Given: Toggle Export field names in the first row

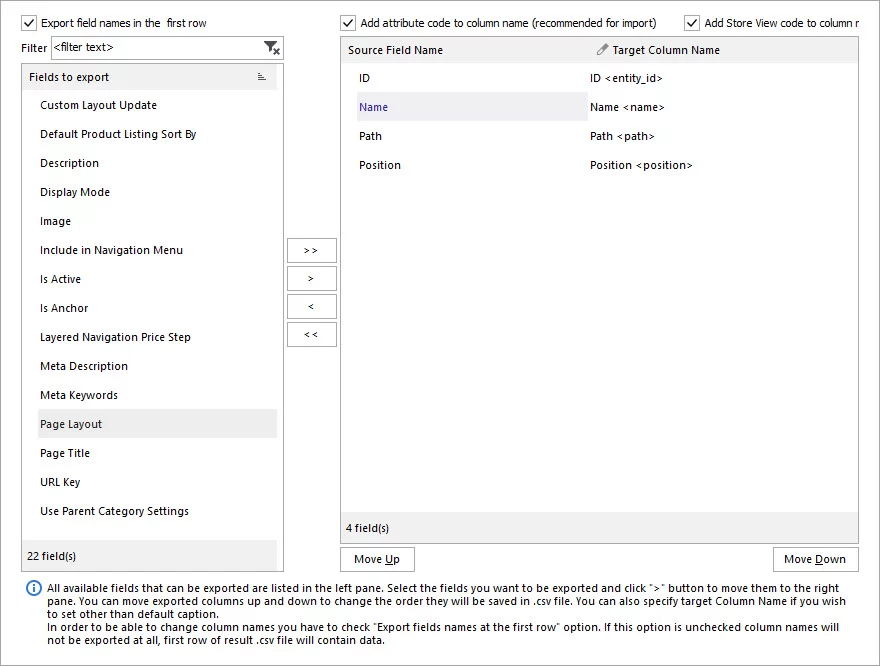Looking at the screenshot, I should [29, 23].
